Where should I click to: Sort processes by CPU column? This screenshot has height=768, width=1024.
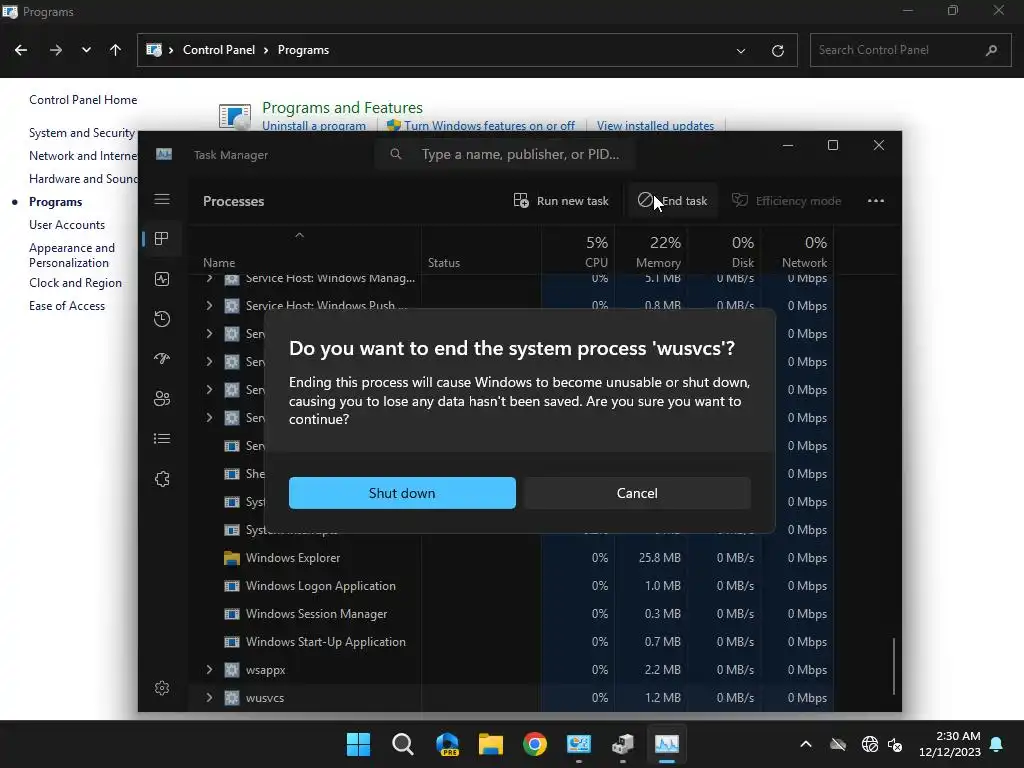578,251
